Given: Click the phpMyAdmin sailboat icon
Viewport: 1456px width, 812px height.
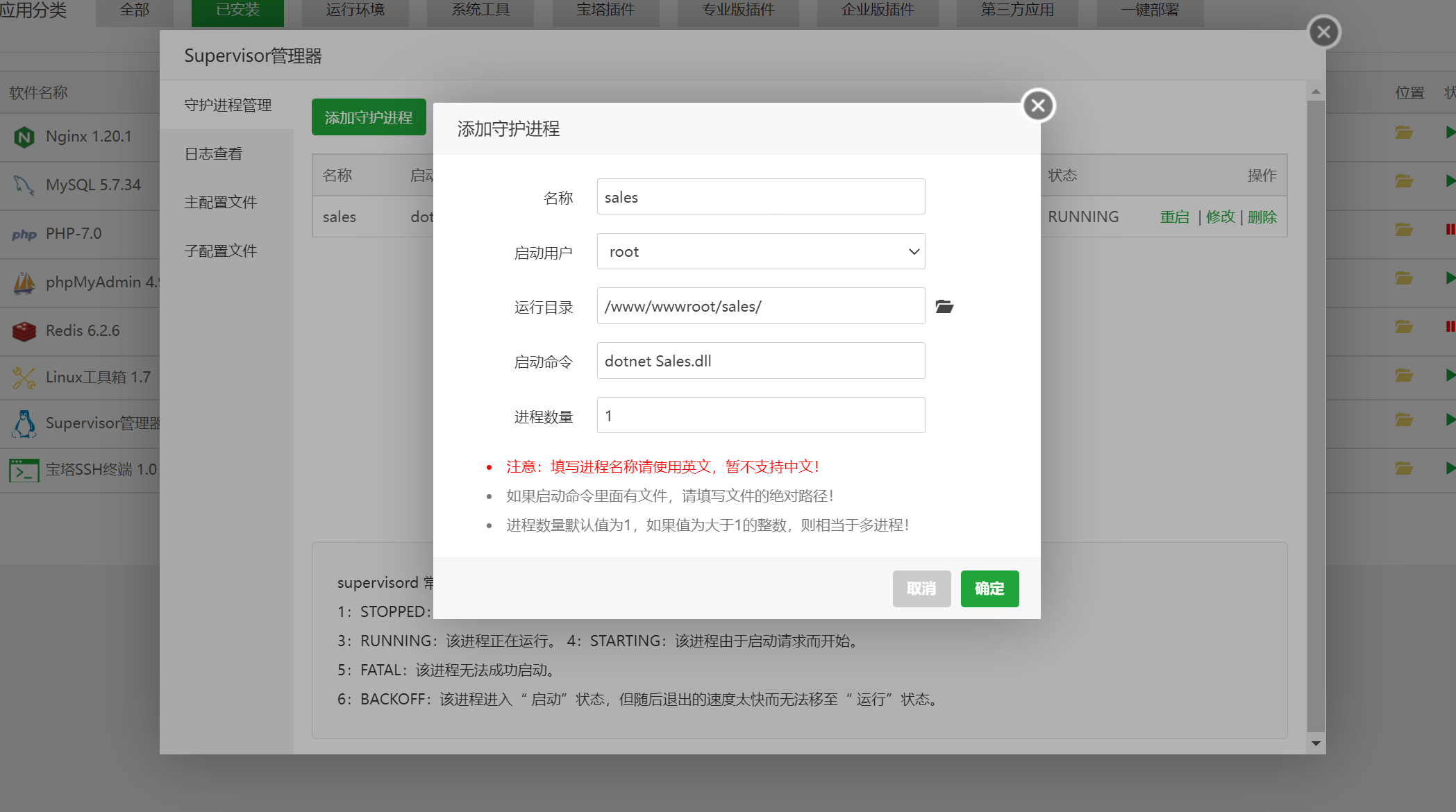Looking at the screenshot, I should tap(24, 282).
